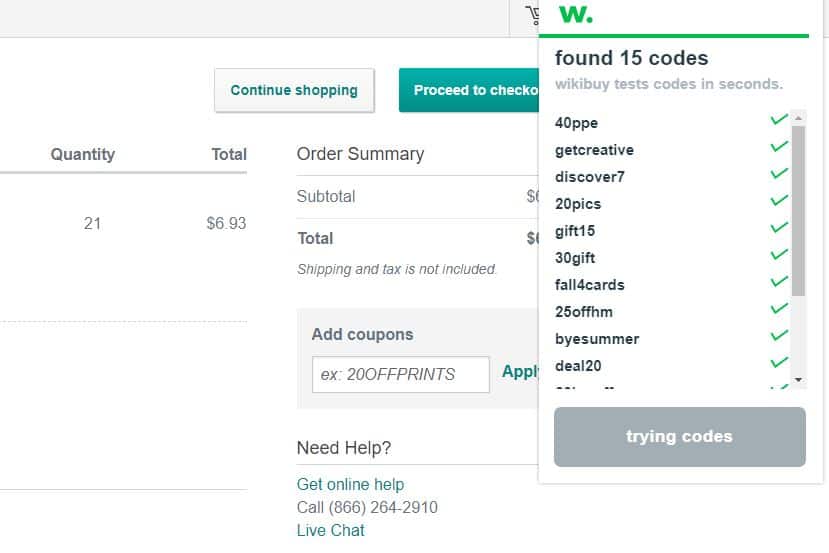Click Proceed to checkout button

point(469,90)
